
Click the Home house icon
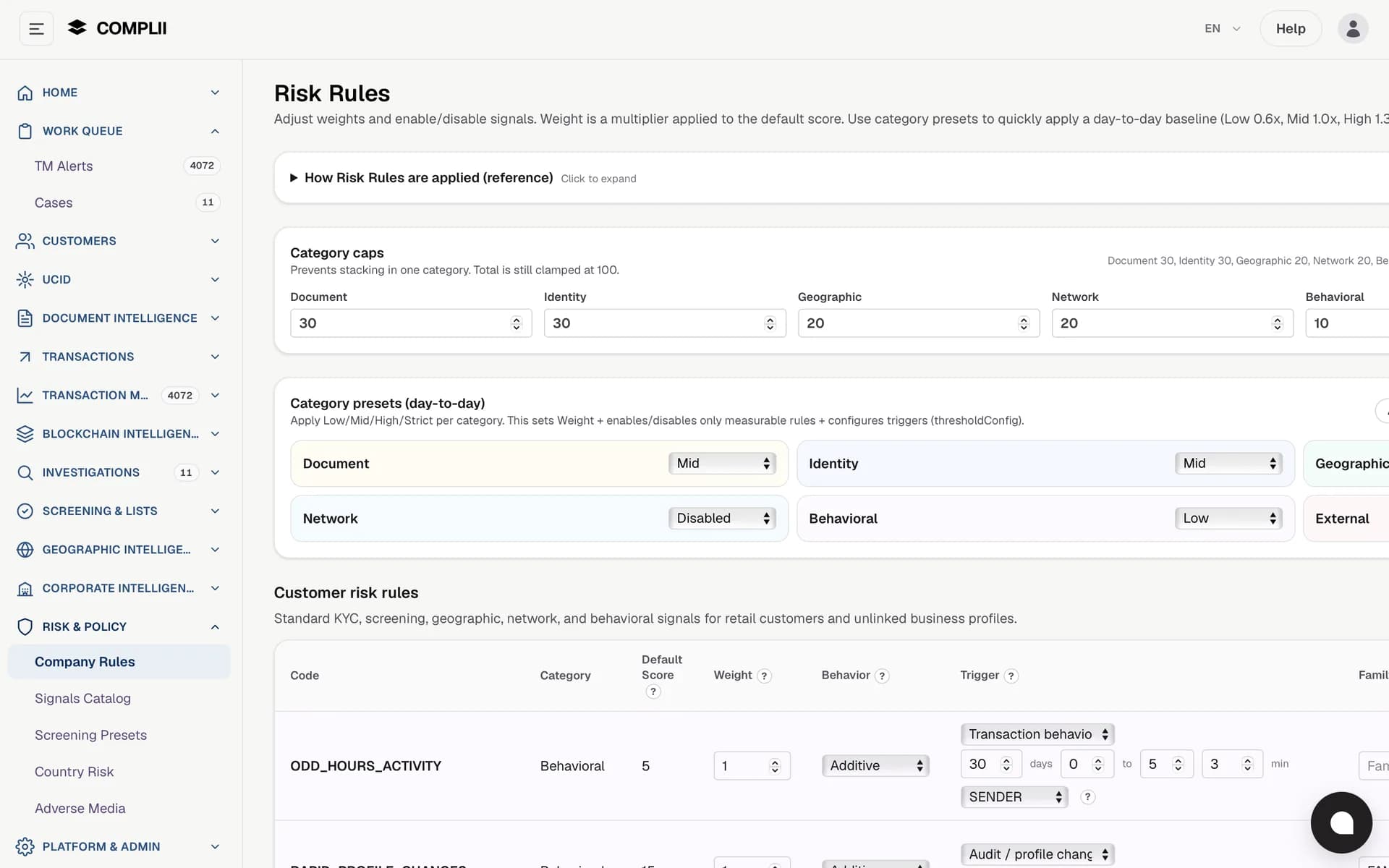(25, 93)
